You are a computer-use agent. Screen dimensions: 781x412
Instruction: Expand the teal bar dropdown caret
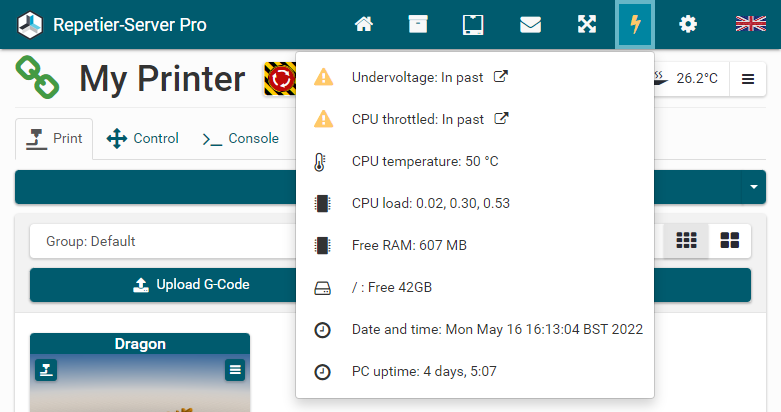752,187
